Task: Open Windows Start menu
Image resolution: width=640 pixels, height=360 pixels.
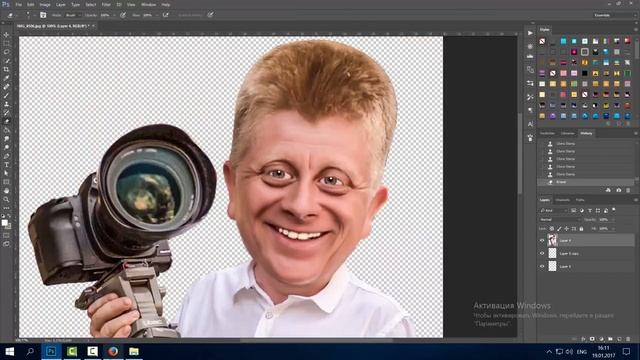Action: click(9, 351)
